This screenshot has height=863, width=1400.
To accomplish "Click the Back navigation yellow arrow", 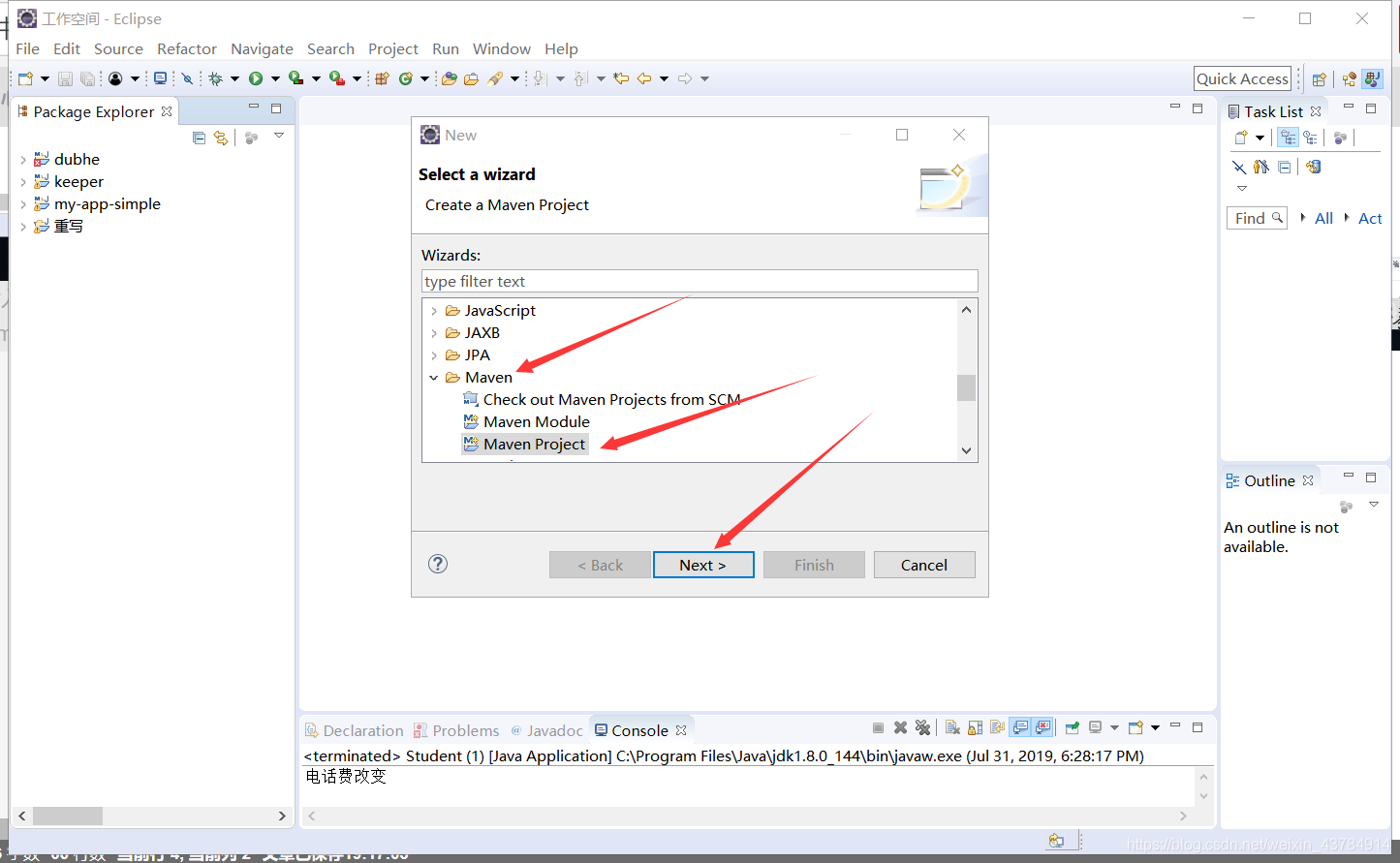I will click(x=644, y=78).
